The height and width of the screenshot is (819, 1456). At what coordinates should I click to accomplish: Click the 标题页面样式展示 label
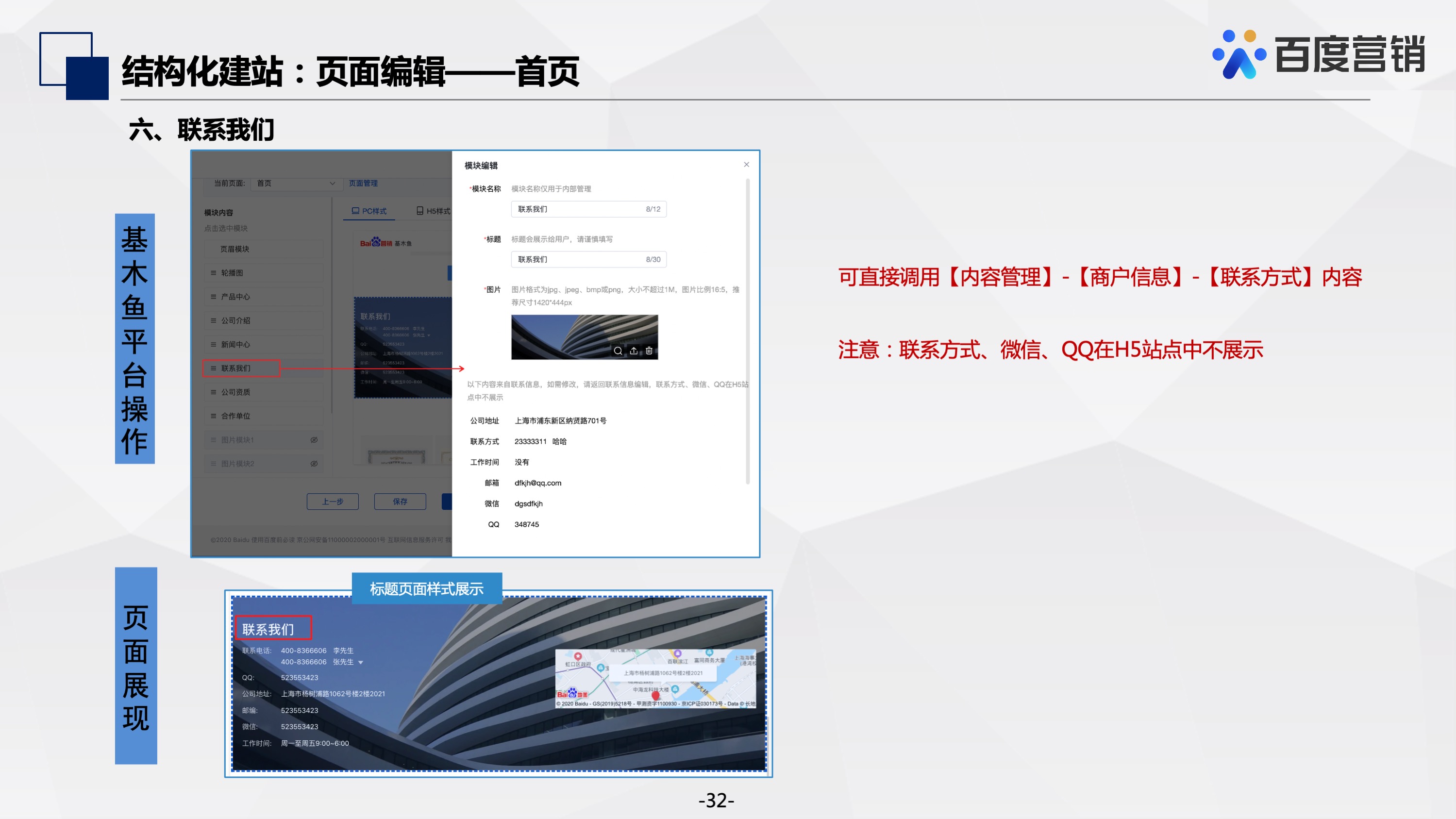click(427, 588)
